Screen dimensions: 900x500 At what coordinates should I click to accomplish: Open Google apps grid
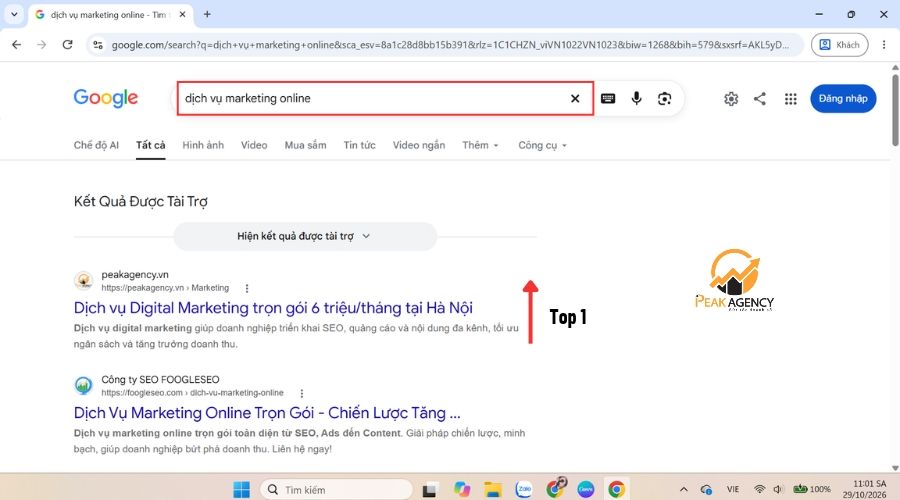[790, 99]
